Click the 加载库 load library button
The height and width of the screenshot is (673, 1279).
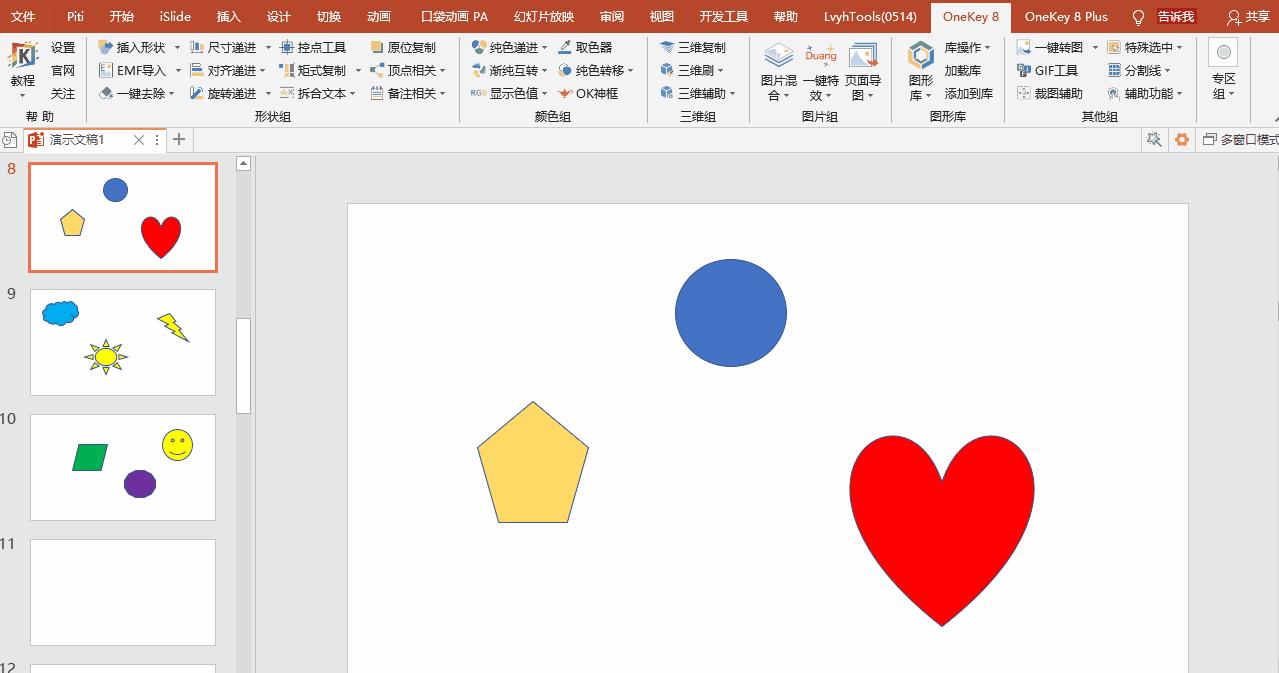(x=962, y=70)
